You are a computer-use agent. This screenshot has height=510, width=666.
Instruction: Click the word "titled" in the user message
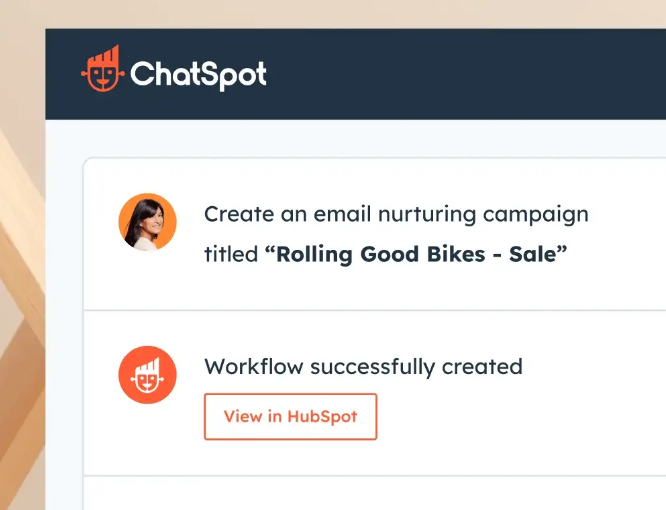coord(231,254)
